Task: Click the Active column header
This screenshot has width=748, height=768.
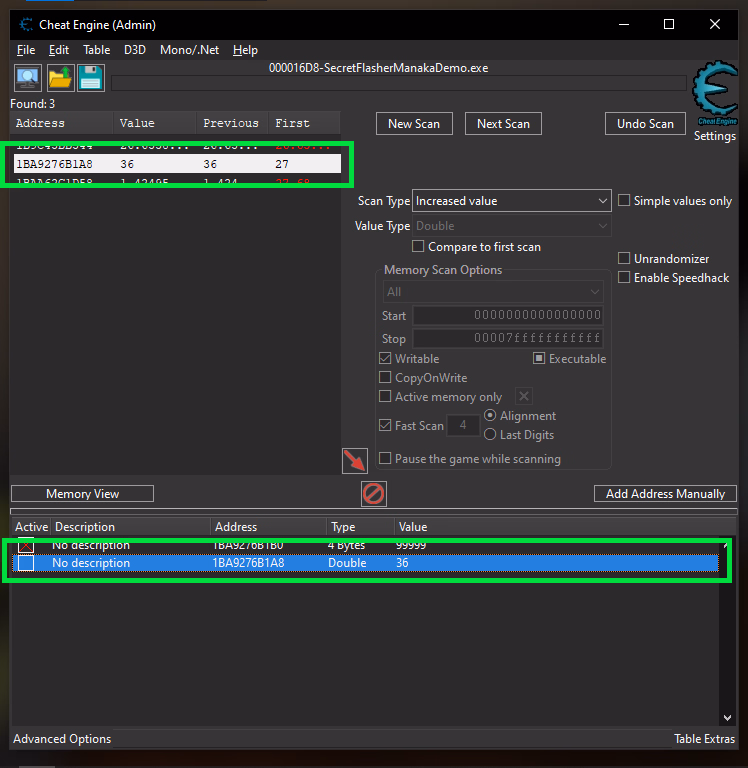Action: pos(31,527)
